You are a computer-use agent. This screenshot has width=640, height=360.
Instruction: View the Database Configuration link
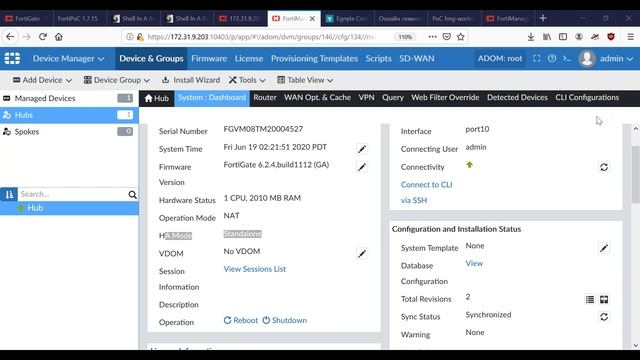tap(474, 263)
